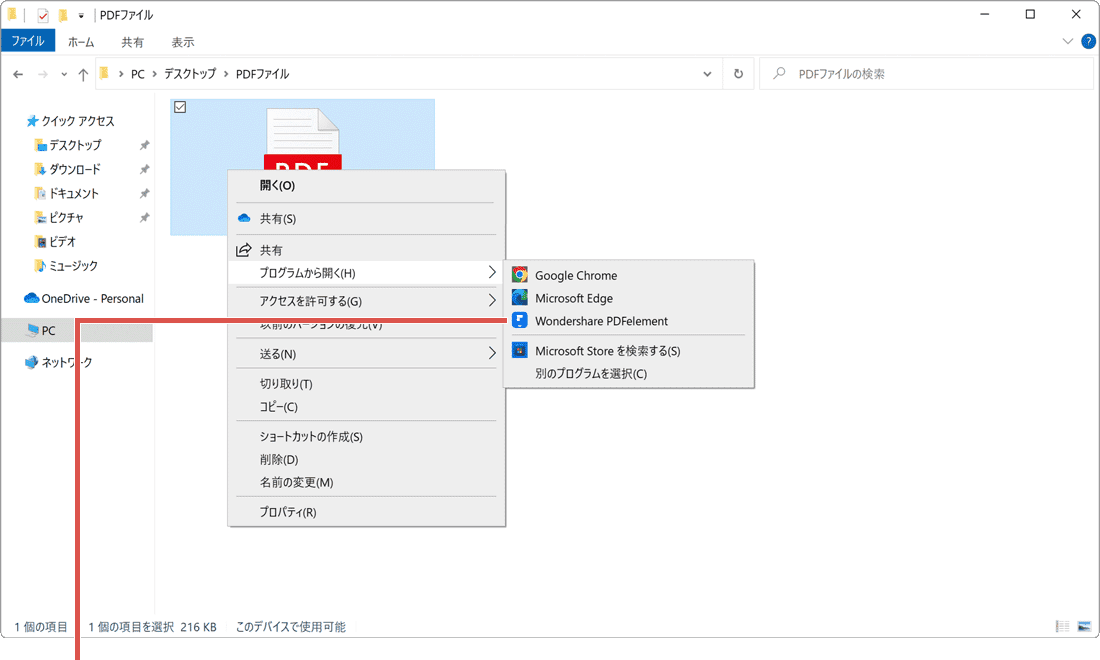Go back using the back arrow

tap(18, 73)
